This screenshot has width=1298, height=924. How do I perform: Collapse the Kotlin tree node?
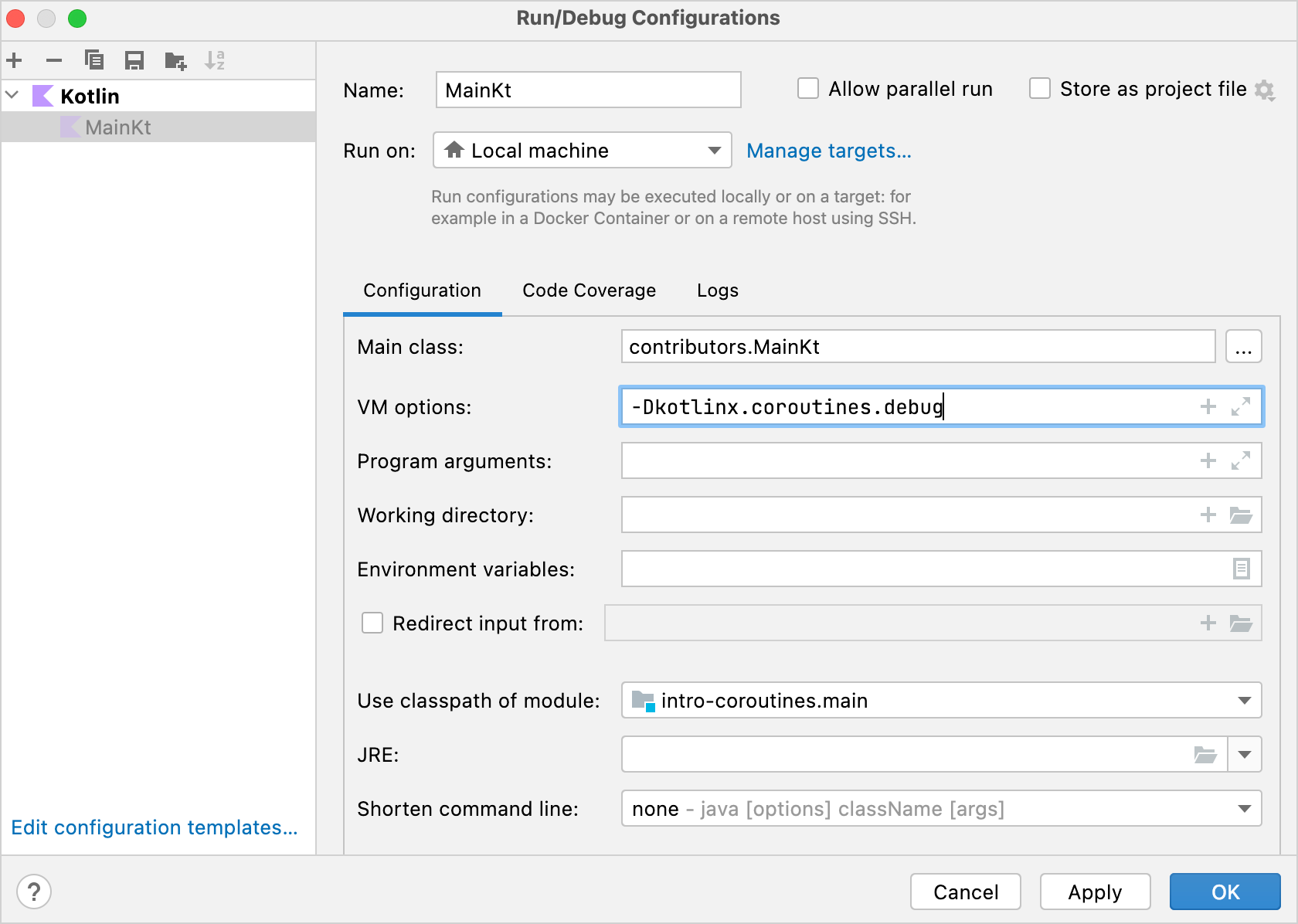[13, 96]
